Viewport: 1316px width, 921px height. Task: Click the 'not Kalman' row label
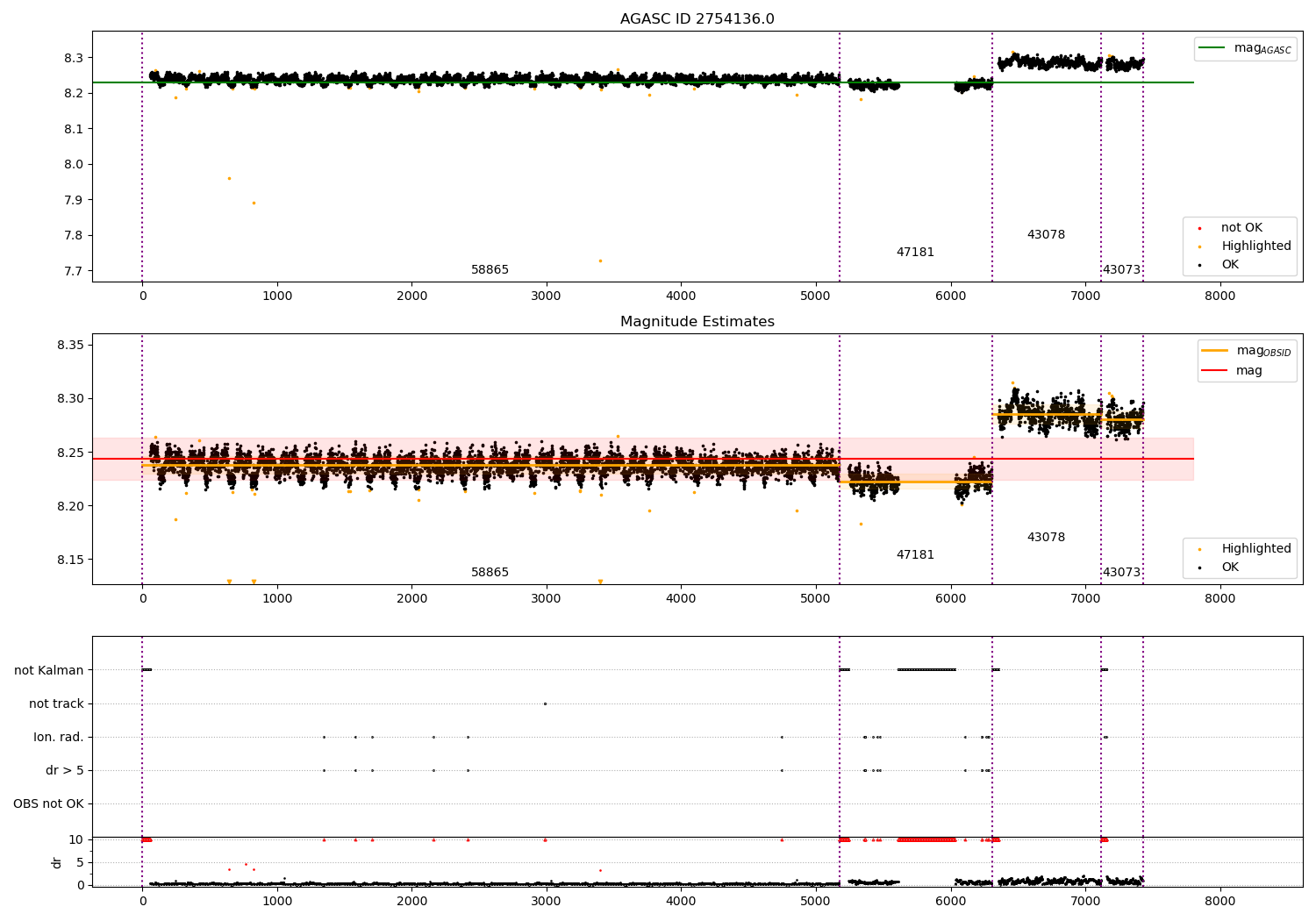tap(49, 670)
